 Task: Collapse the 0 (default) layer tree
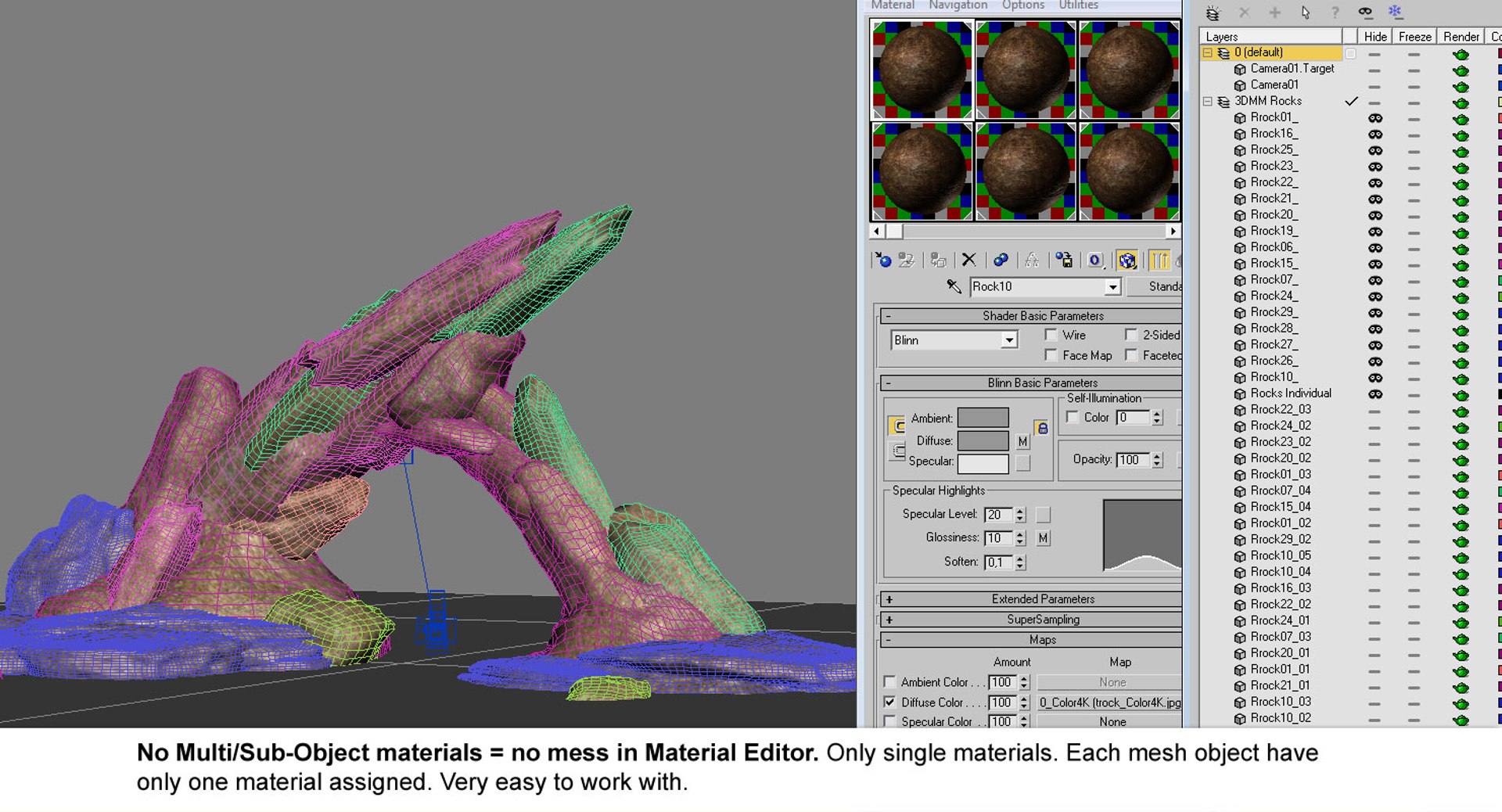coord(1208,53)
